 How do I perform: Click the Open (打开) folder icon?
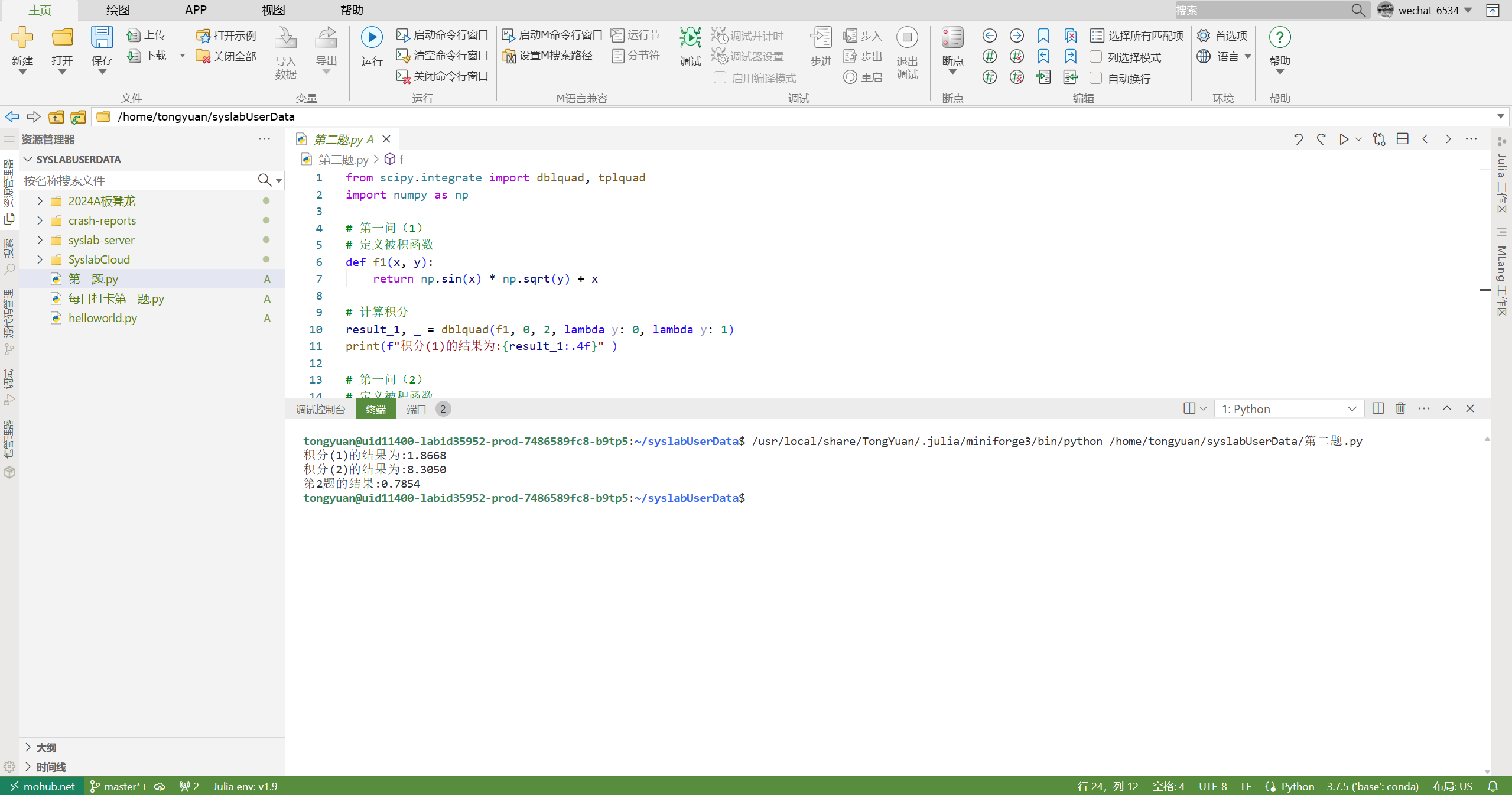click(x=62, y=37)
